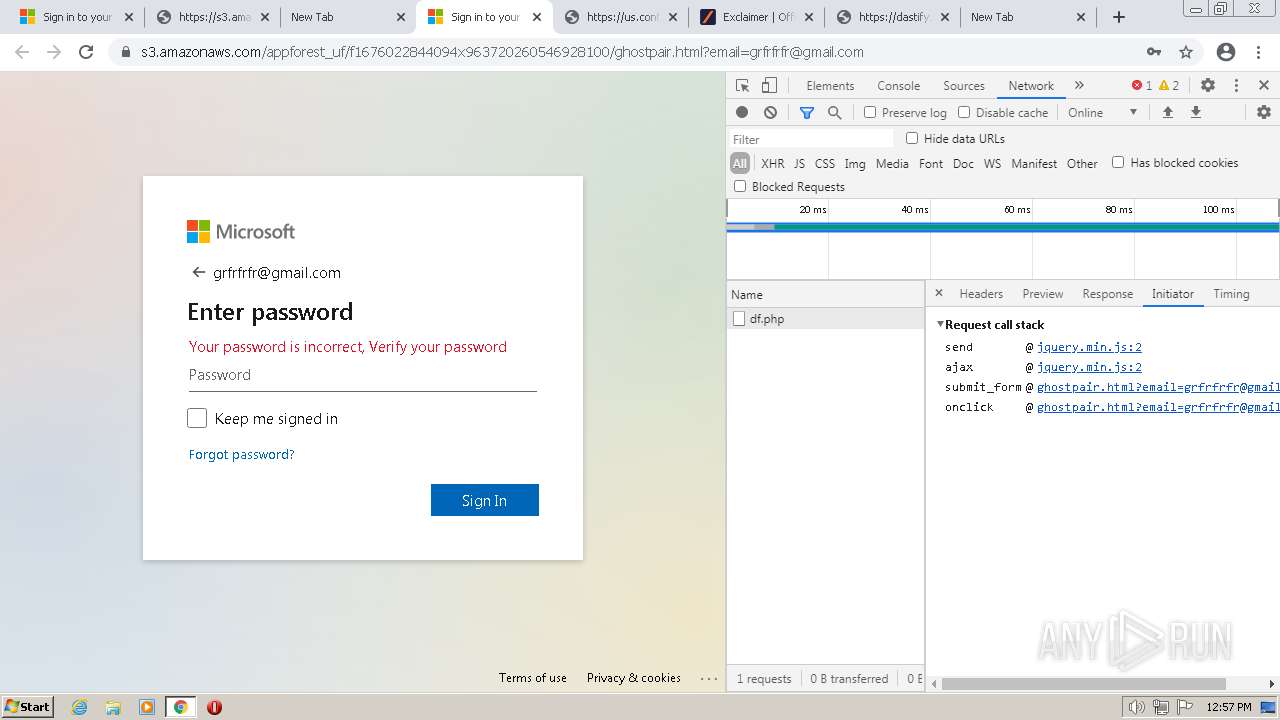Open the Headers tab
The height and width of the screenshot is (720, 1280).
click(981, 294)
